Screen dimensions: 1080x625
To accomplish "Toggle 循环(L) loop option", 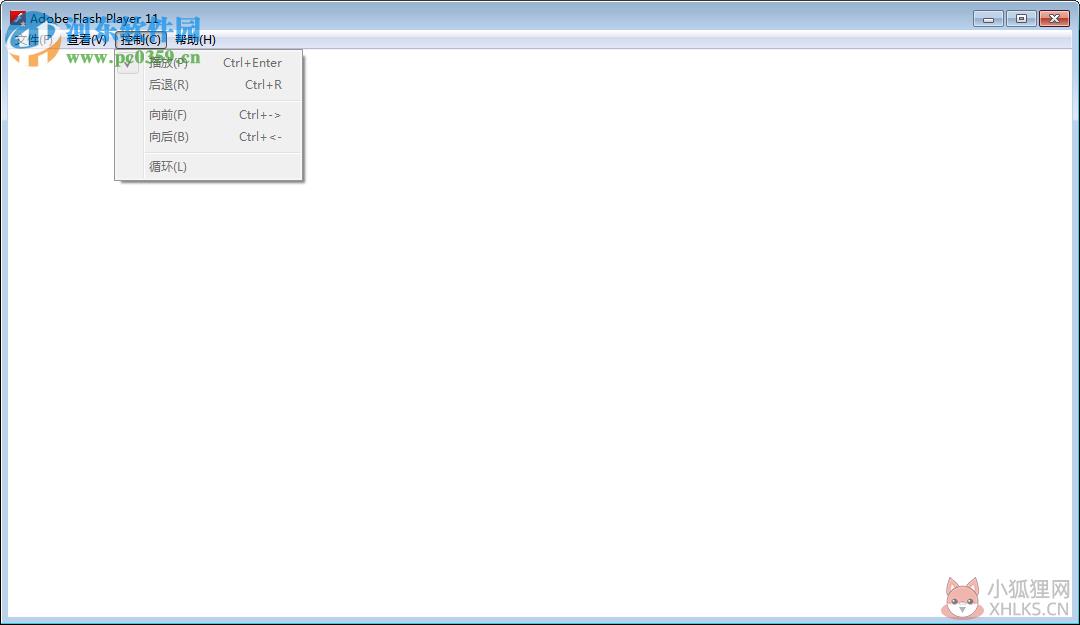I will 209,167.
